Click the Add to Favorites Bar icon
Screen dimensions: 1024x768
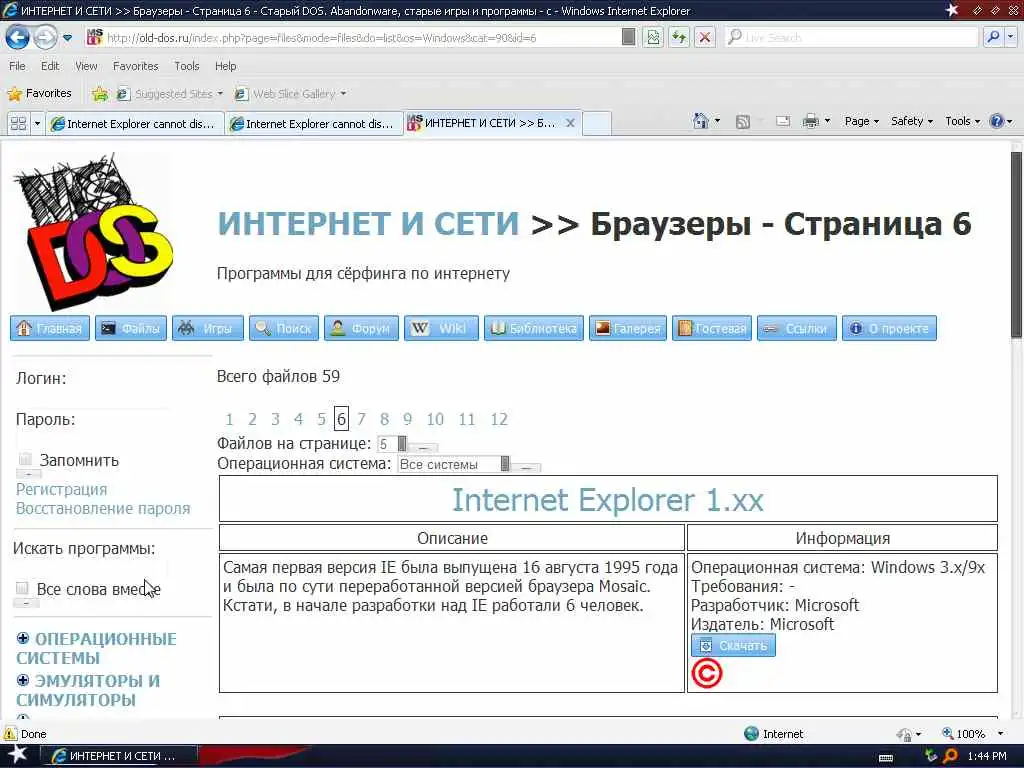click(100, 94)
